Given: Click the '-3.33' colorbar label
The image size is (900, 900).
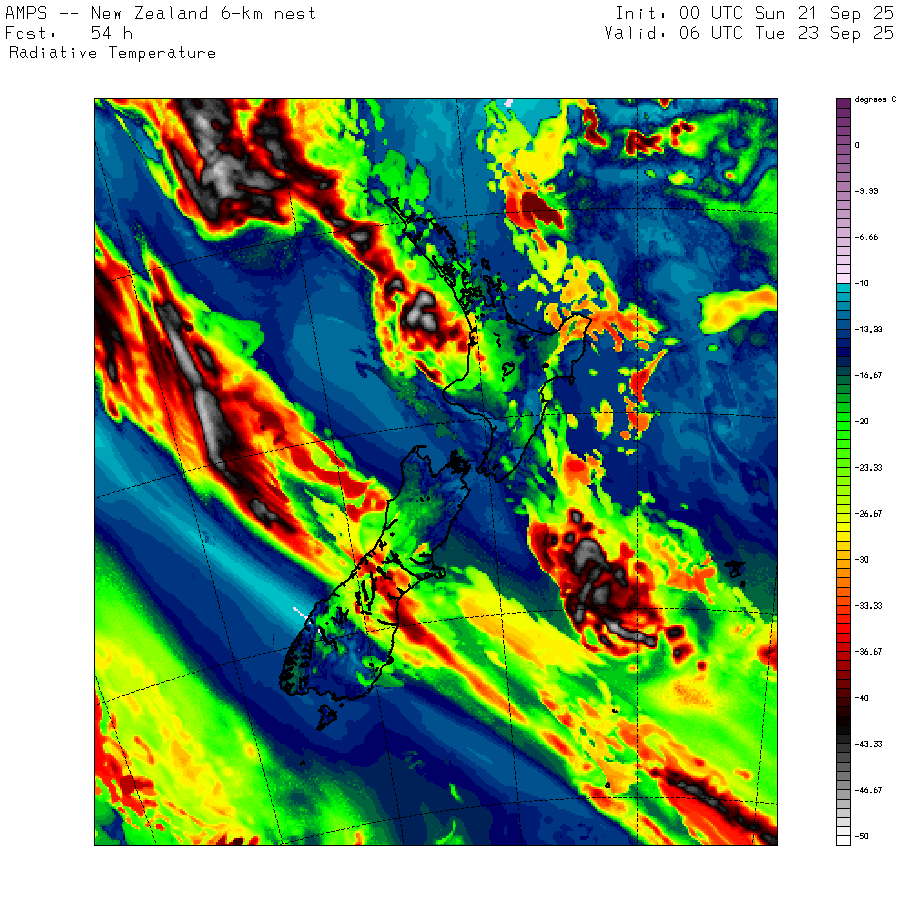Looking at the screenshot, I should tap(866, 191).
